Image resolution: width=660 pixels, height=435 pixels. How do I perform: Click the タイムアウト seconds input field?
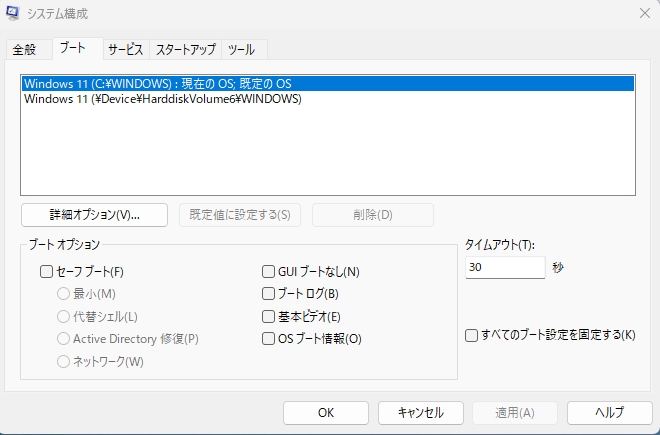point(504,268)
